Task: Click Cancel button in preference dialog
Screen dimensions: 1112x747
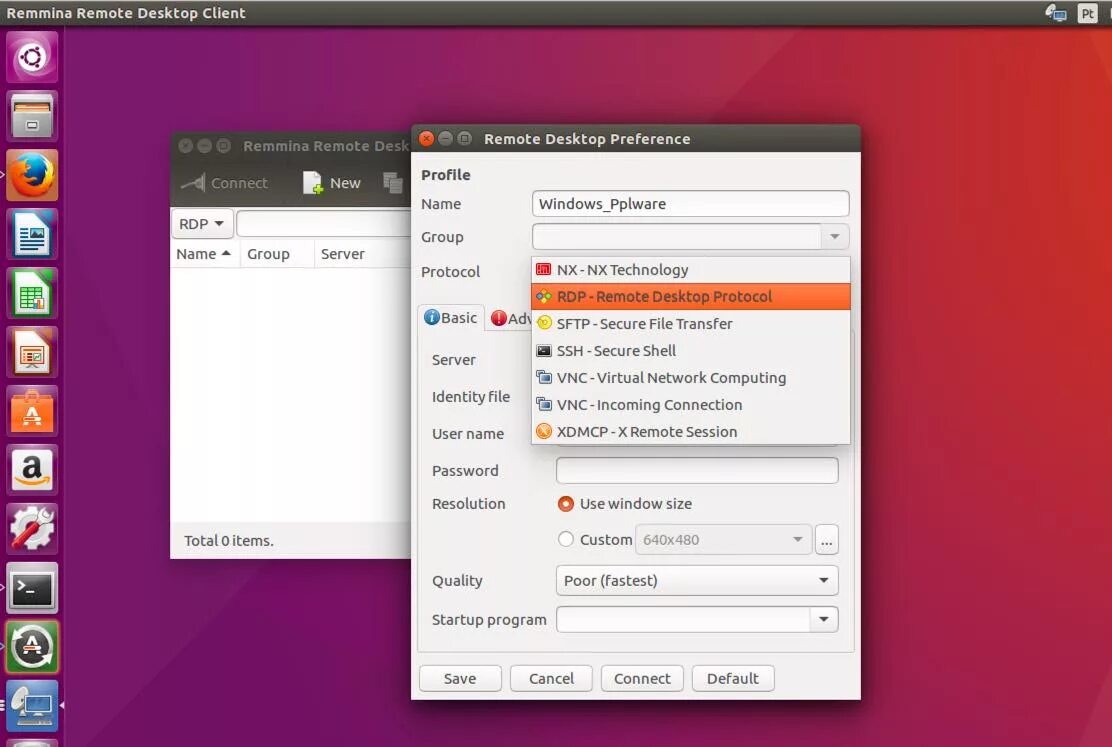Action: (551, 678)
